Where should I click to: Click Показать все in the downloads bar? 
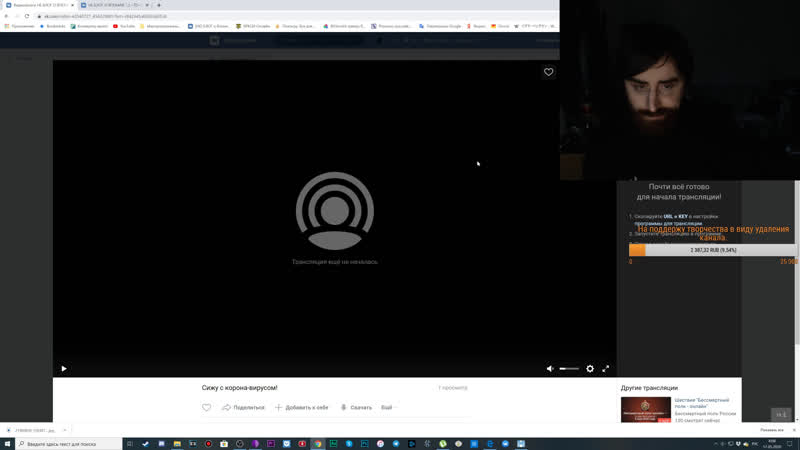(771, 430)
